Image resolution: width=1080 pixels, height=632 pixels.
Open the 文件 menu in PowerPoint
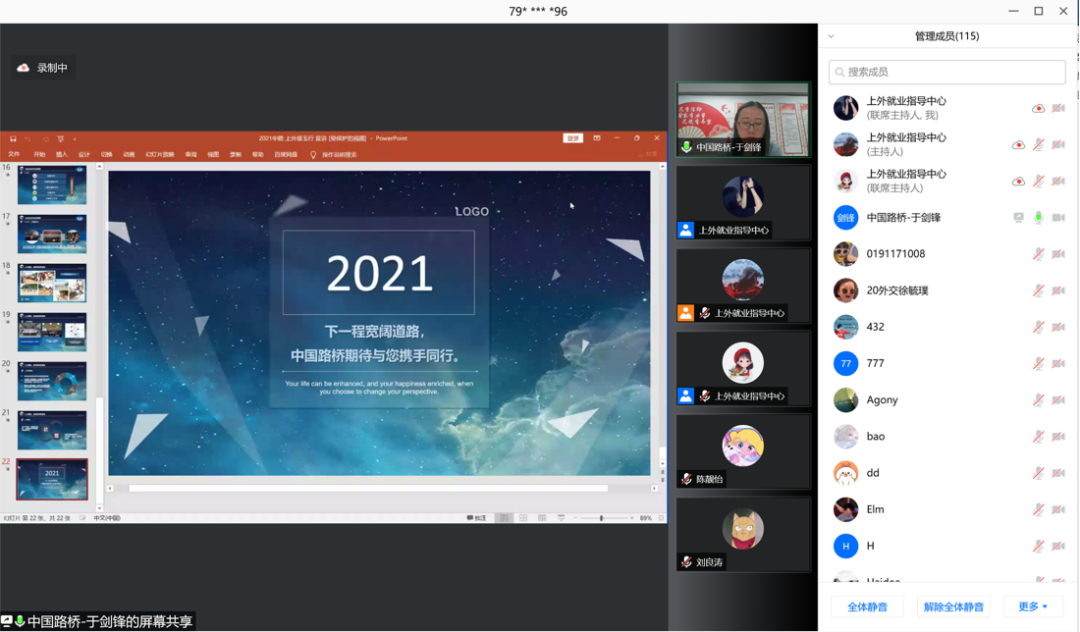(x=14, y=155)
